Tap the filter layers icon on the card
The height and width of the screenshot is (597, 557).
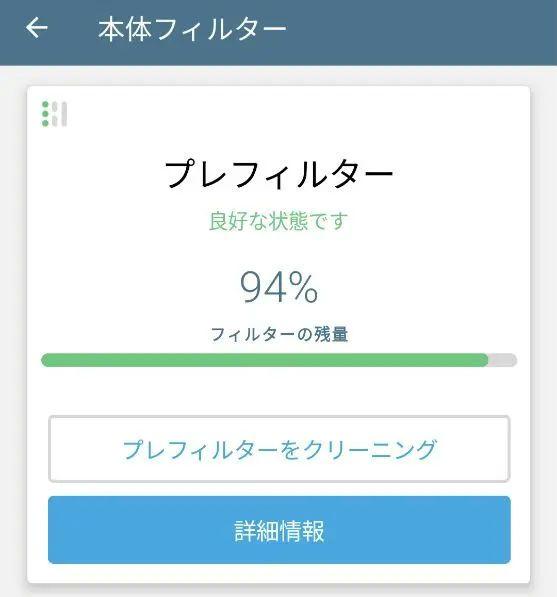coord(54,113)
